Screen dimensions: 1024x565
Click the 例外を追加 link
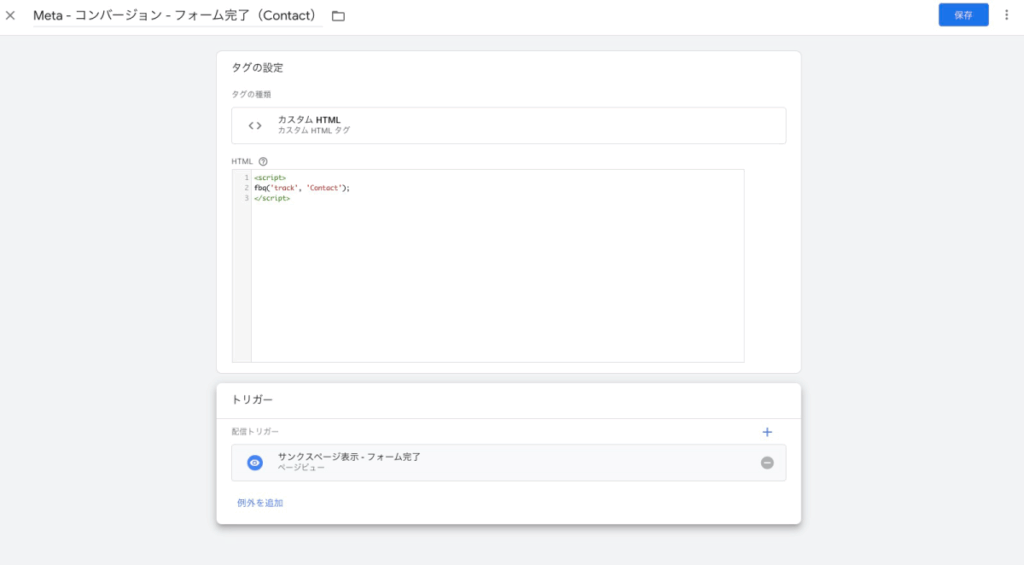tap(260, 503)
